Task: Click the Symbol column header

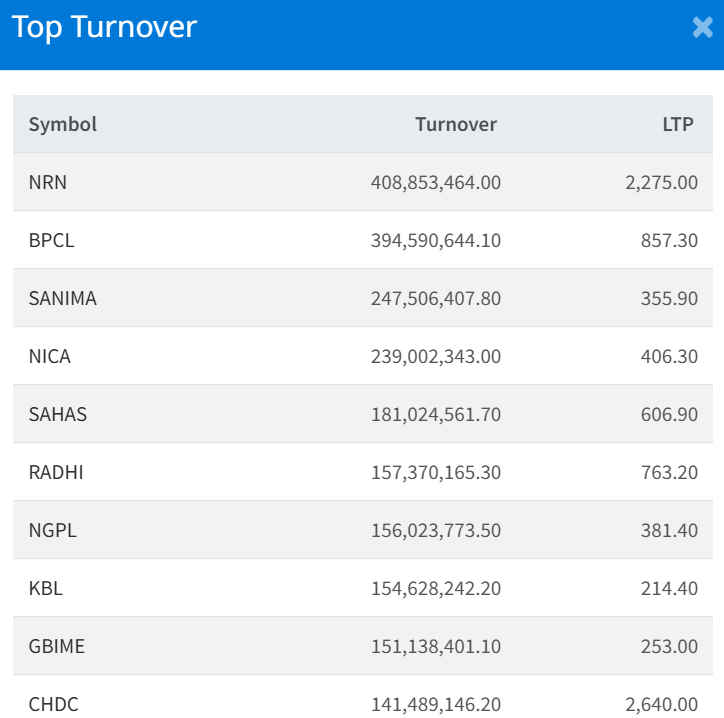Action: (63, 124)
